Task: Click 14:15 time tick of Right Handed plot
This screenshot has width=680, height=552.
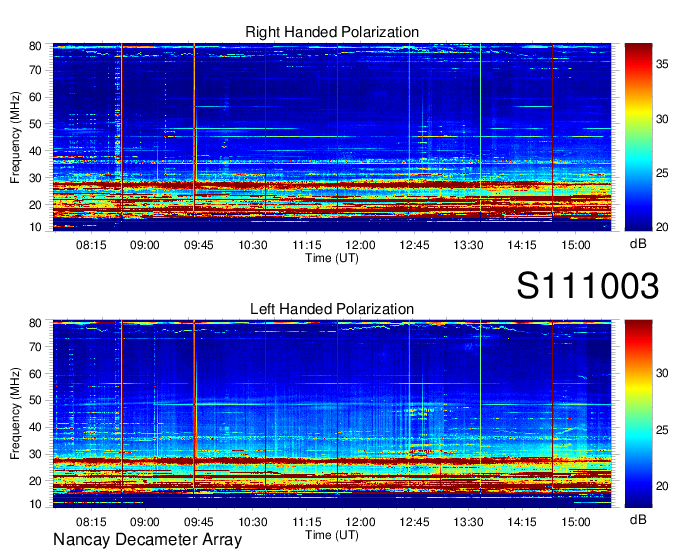Action: pyautogui.click(x=522, y=245)
